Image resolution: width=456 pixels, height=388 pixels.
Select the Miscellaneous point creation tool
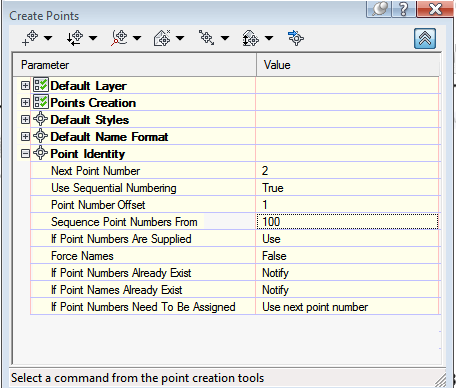[x=30, y=38]
